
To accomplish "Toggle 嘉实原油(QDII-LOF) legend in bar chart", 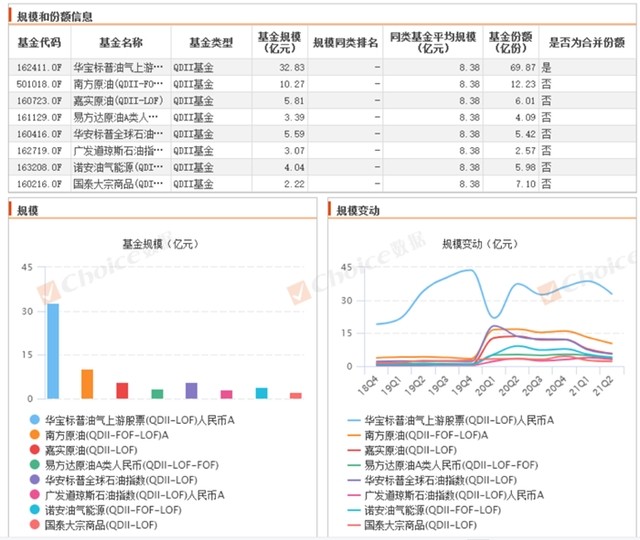I will (83, 450).
